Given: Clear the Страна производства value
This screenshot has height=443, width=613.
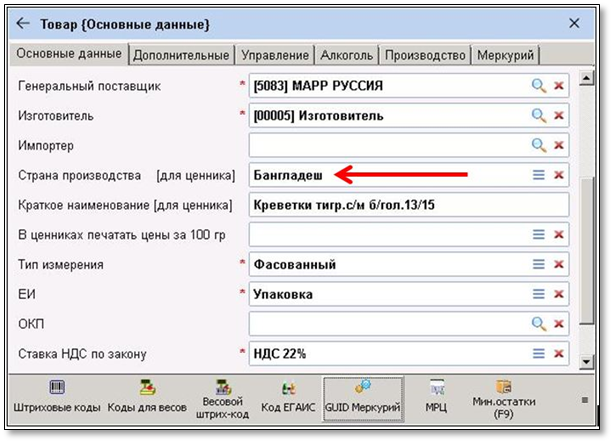Looking at the screenshot, I should 559,176.
